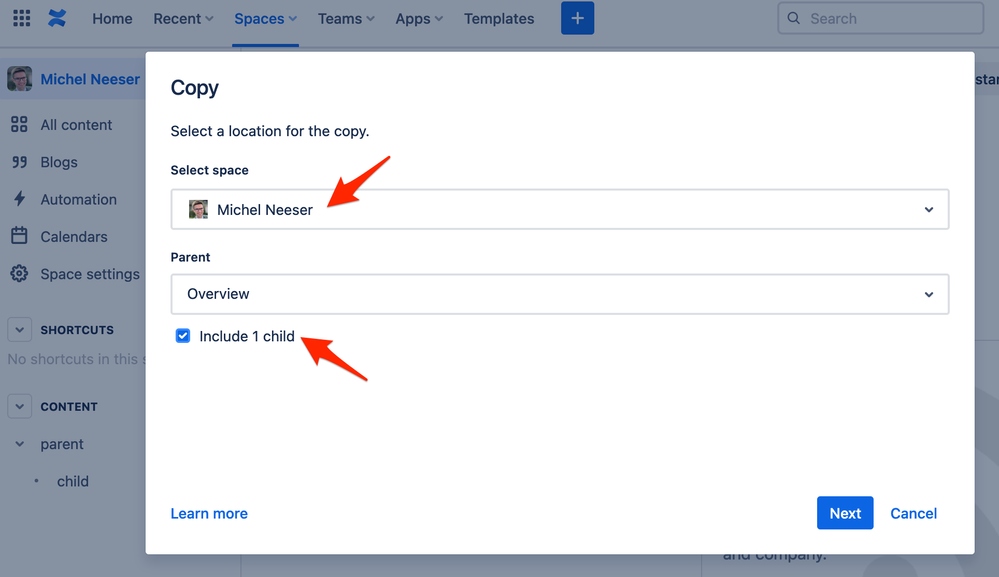
Task: Open Automation in sidebar
Action: pos(78,199)
